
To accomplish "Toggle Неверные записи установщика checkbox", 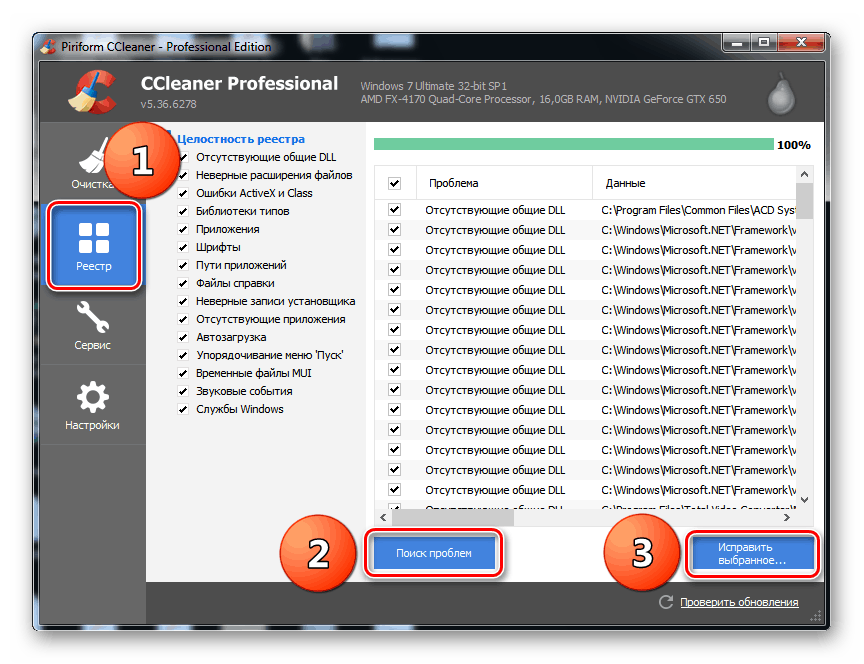I will 183,301.
